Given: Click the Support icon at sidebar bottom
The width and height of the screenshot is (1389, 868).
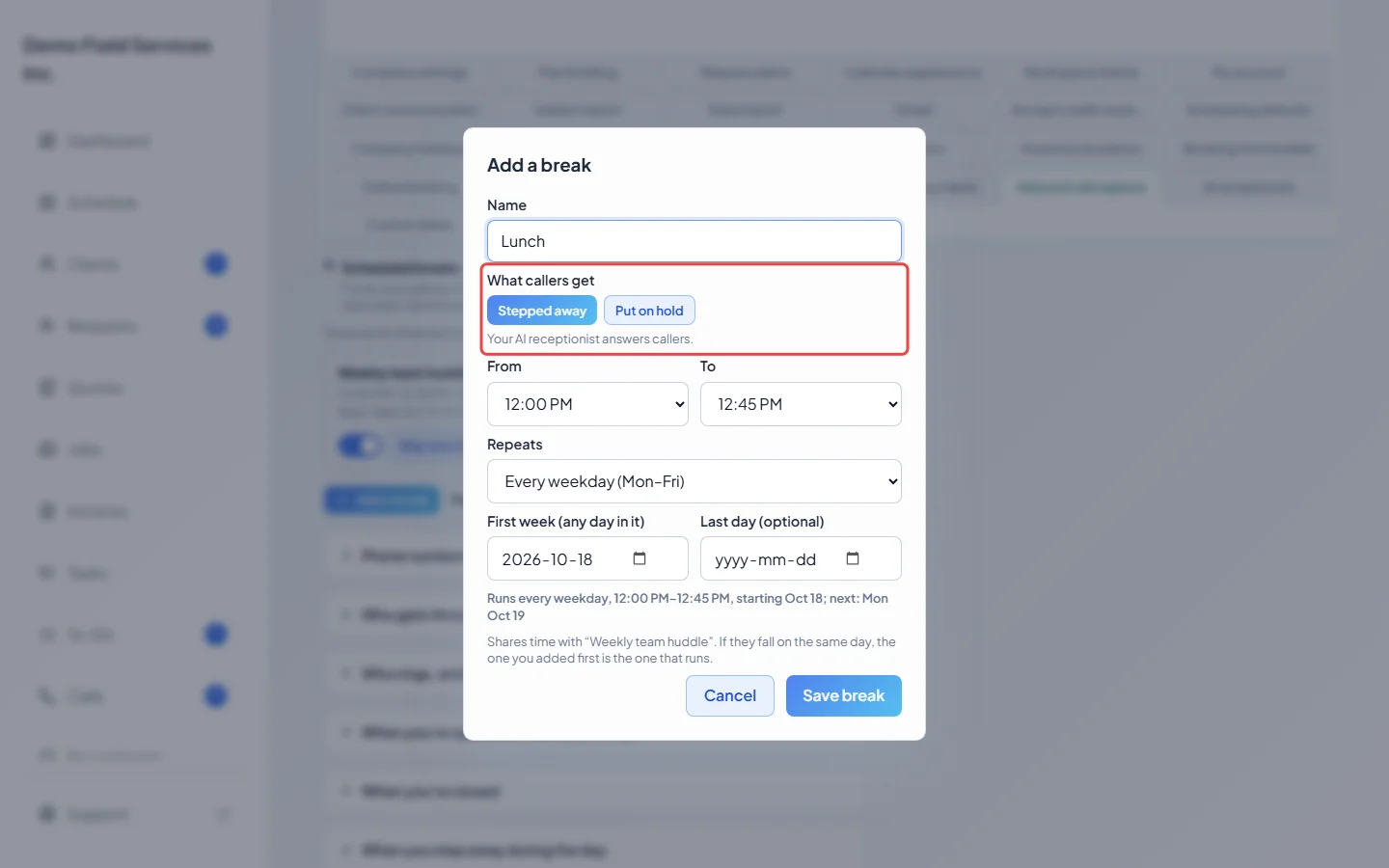Looking at the screenshot, I should [x=46, y=814].
